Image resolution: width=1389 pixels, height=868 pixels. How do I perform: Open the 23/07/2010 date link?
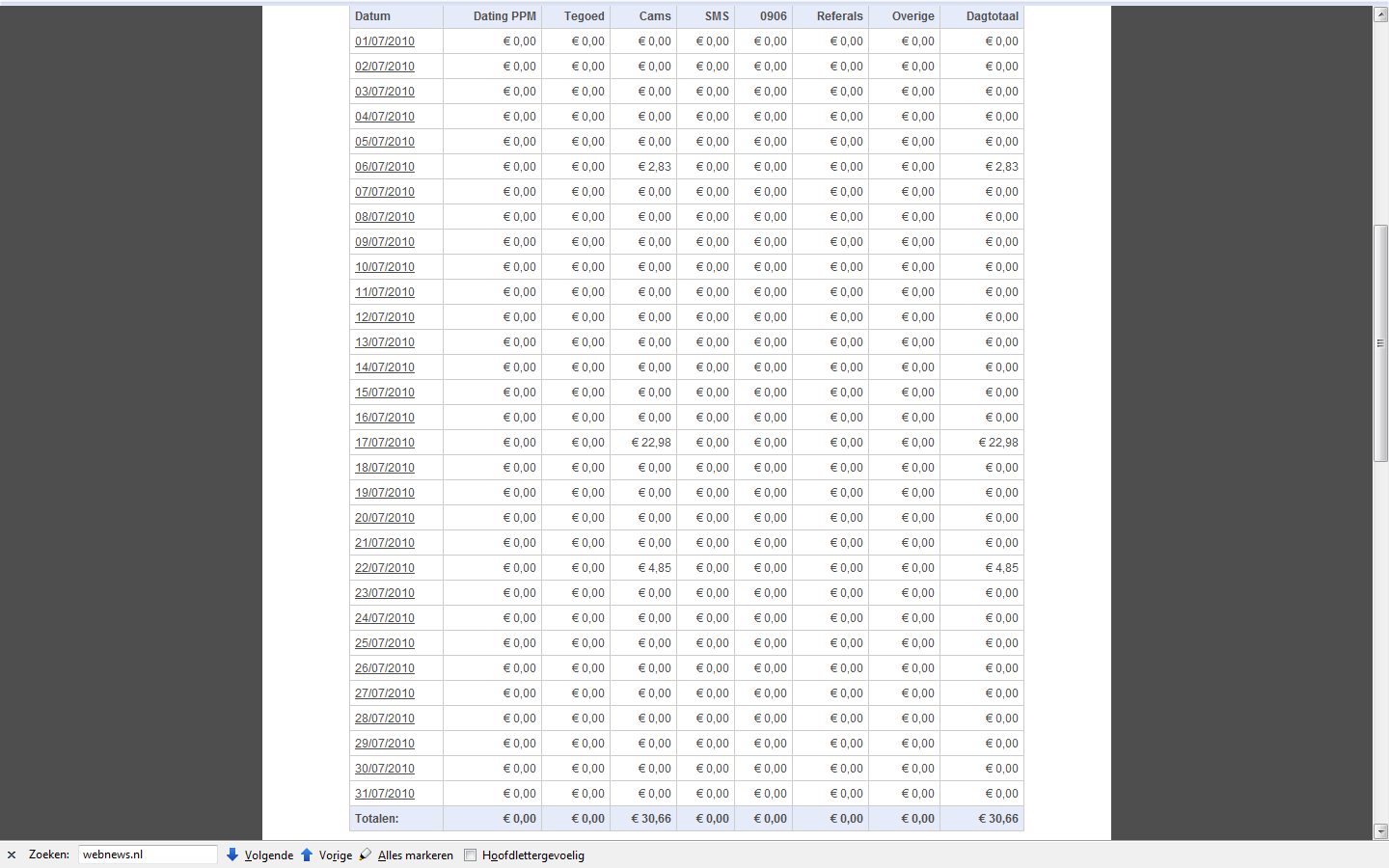click(385, 593)
